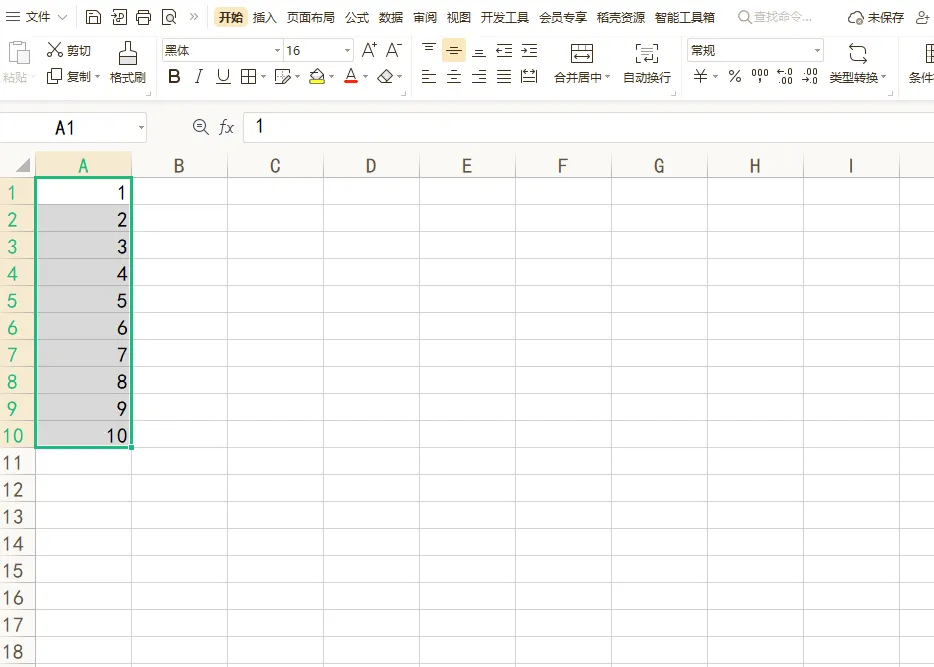This screenshot has height=667, width=934.
Task: Increase font size with A+ icon
Action: 369,51
